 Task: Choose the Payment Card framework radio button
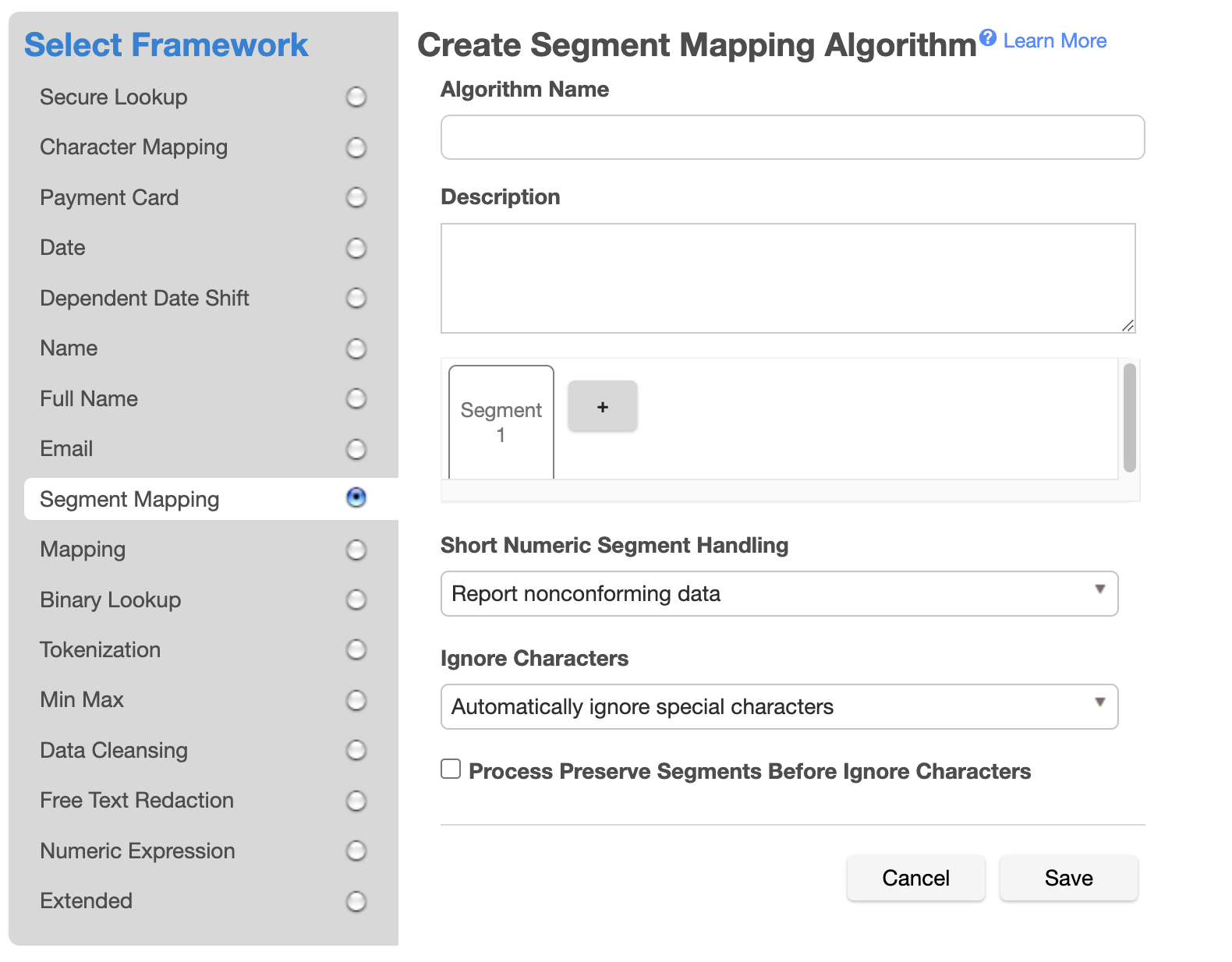(356, 198)
